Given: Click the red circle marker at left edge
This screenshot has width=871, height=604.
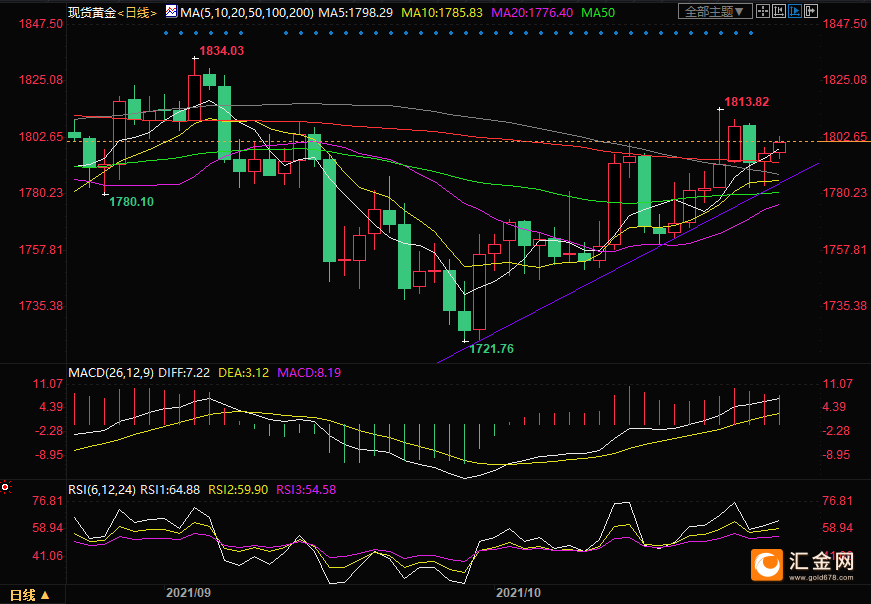Looking at the screenshot, I should [5, 487].
